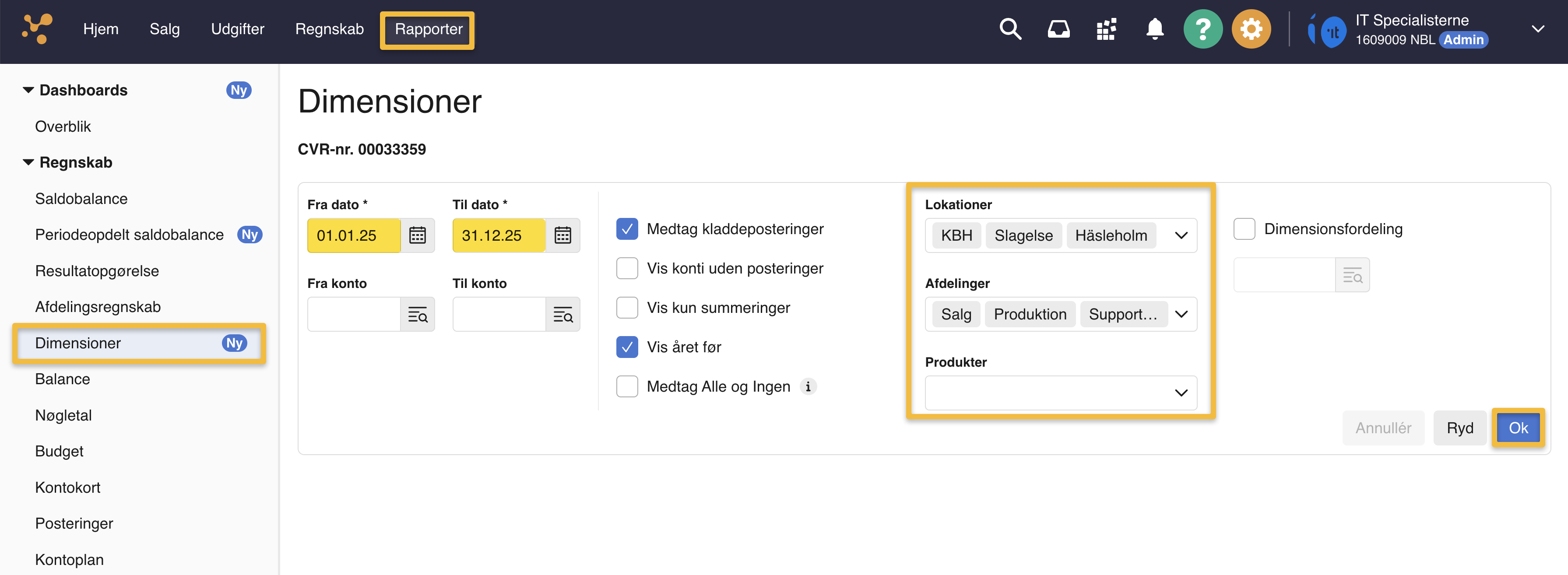Open the apps grid icon
Screen dimensions: 1568x575
click(1106, 28)
